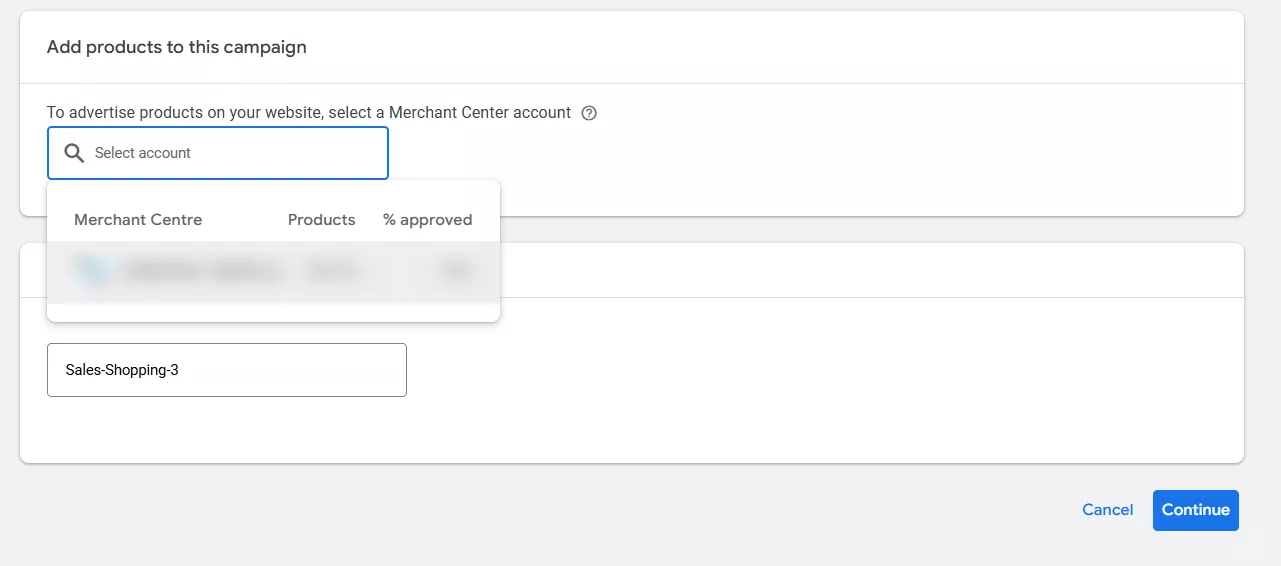Click empty space below the account row in dropdown
Screen dimensions: 1281x566
coord(273,312)
